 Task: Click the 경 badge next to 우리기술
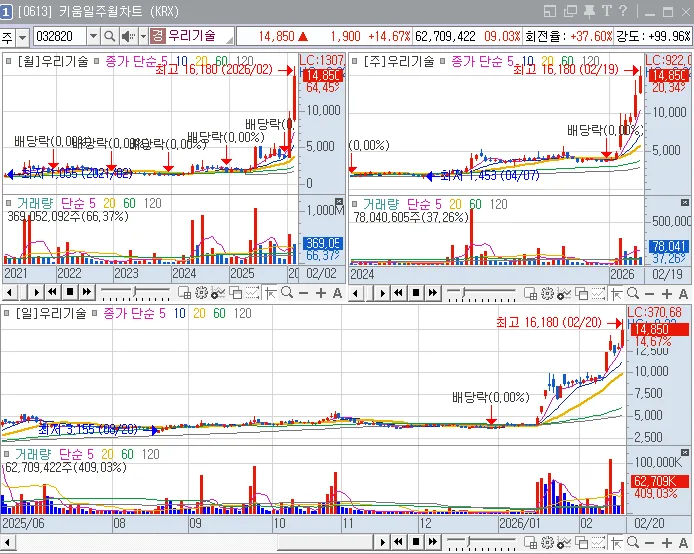click(x=157, y=36)
